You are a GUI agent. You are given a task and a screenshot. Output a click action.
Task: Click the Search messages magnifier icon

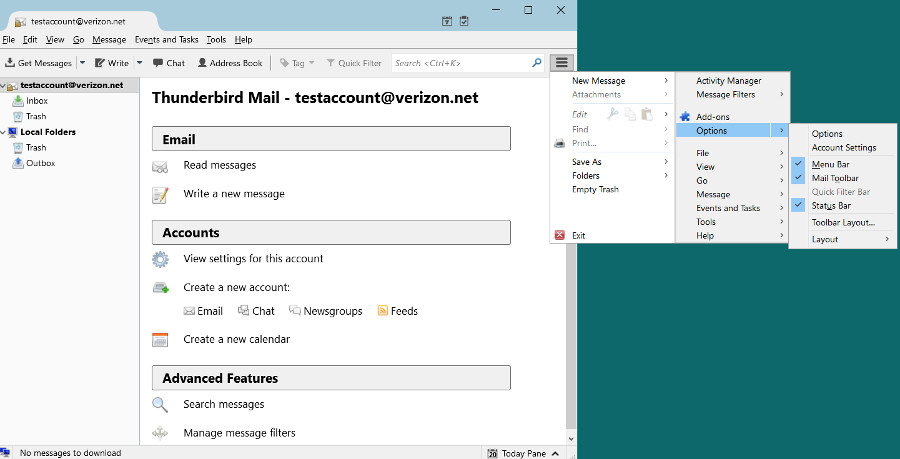(x=160, y=404)
